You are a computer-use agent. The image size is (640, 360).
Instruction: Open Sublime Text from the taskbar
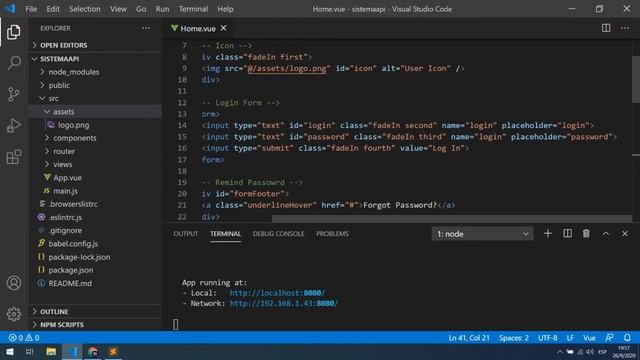pos(113,351)
